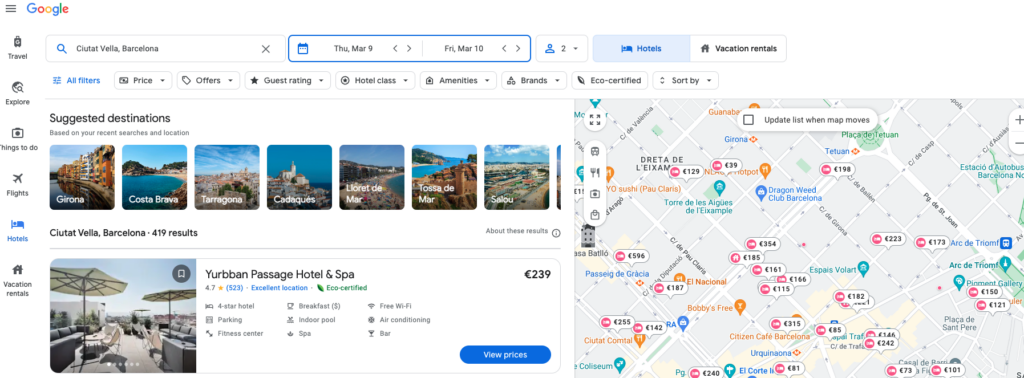Screen dimensions: 1024x378
Task: Select €596 hotel map pin
Action: tap(630, 256)
